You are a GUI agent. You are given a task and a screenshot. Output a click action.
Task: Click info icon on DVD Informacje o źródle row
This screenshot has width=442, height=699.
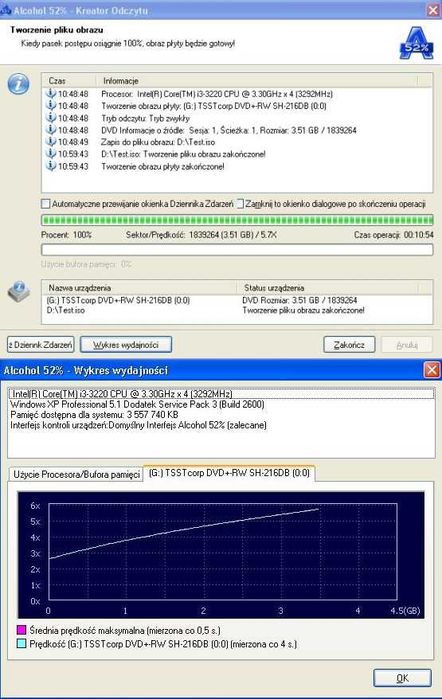(x=51, y=130)
